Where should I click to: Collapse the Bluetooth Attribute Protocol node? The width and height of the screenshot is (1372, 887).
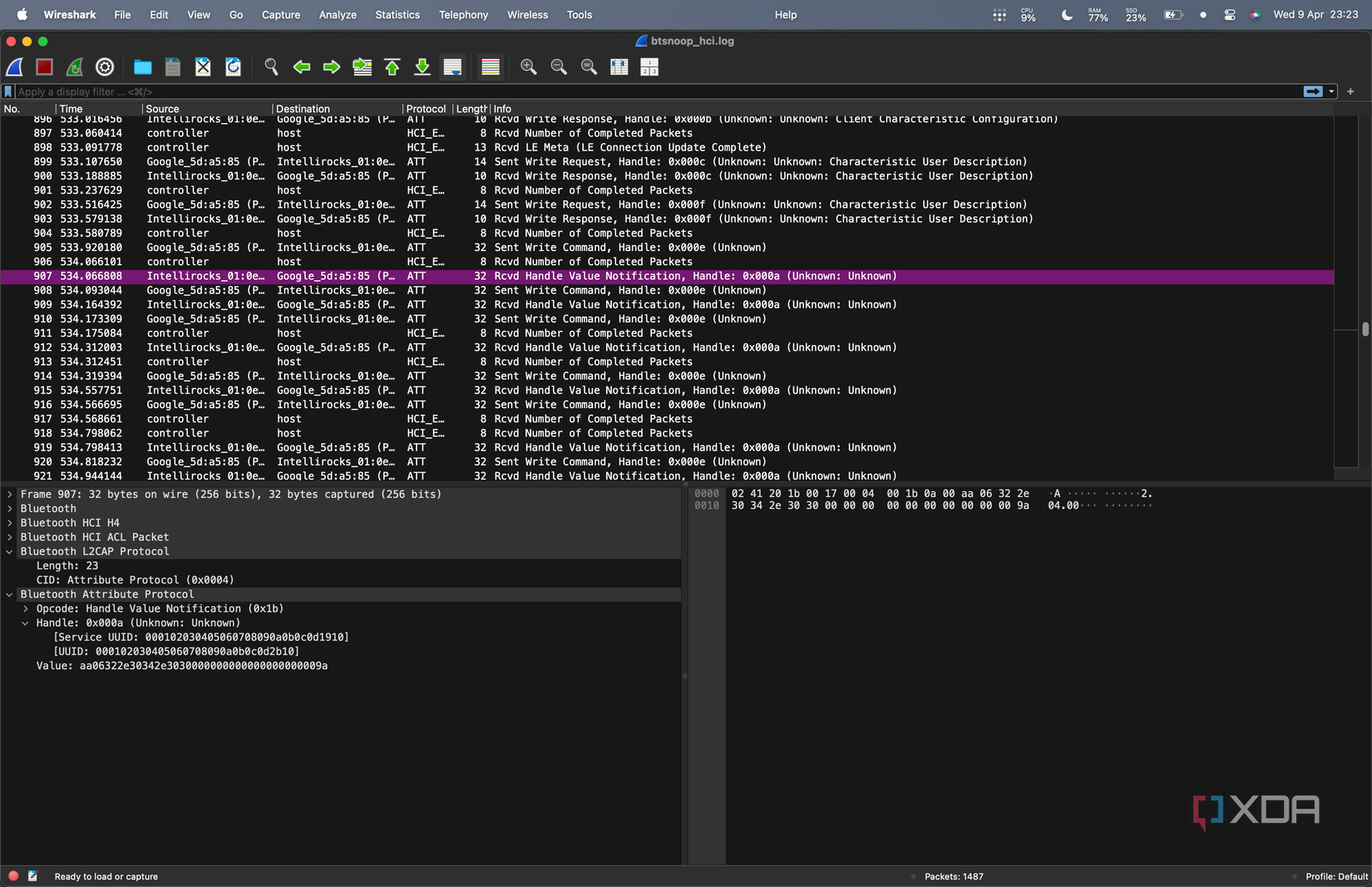pos(10,594)
